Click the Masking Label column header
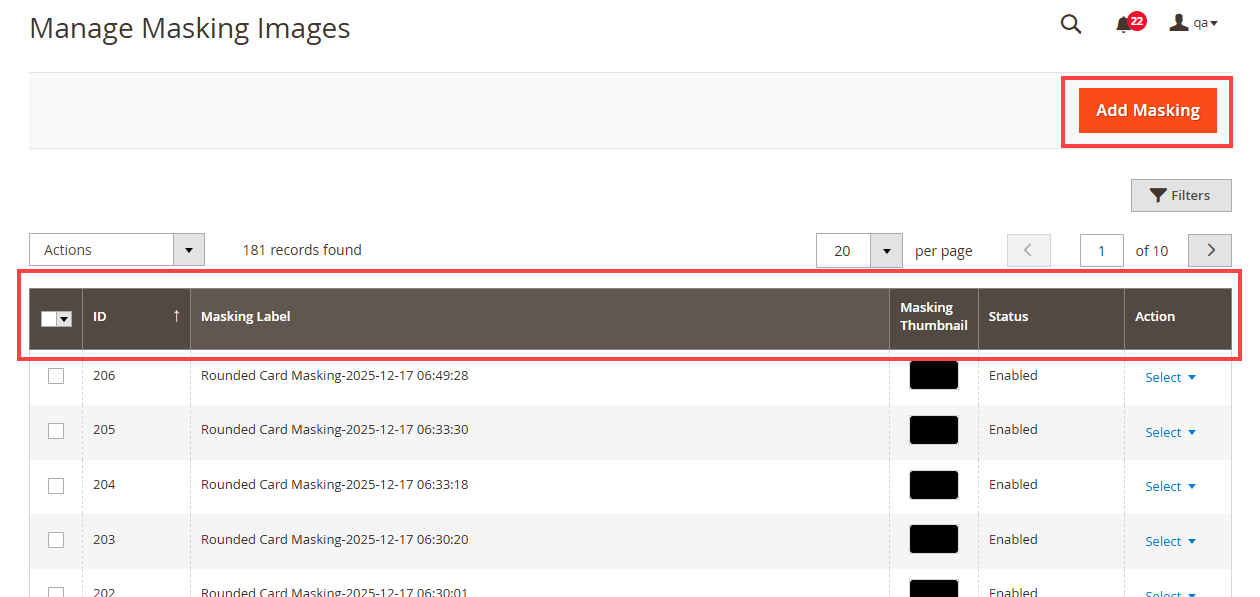This screenshot has width=1260, height=597. click(x=246, y=316)
